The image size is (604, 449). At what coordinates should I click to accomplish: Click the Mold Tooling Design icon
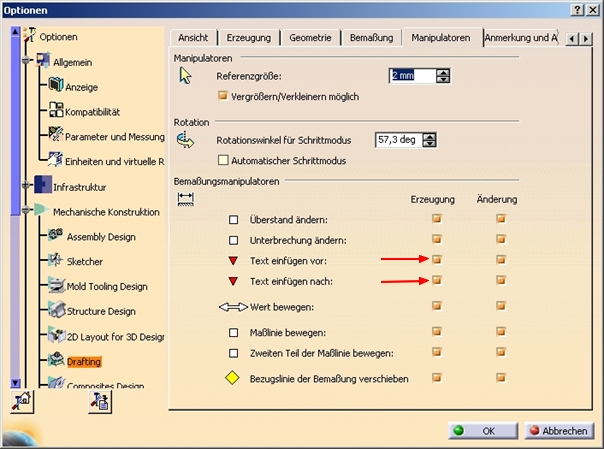coord(56,285)
